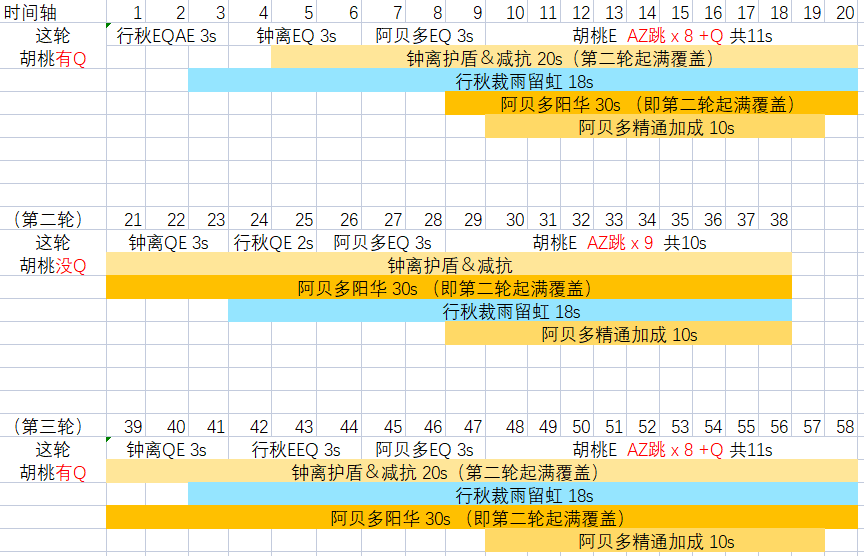Click the 钟离EQ 3s cell
The height and width of the screenshot is (556, 864).
[296, 36]
